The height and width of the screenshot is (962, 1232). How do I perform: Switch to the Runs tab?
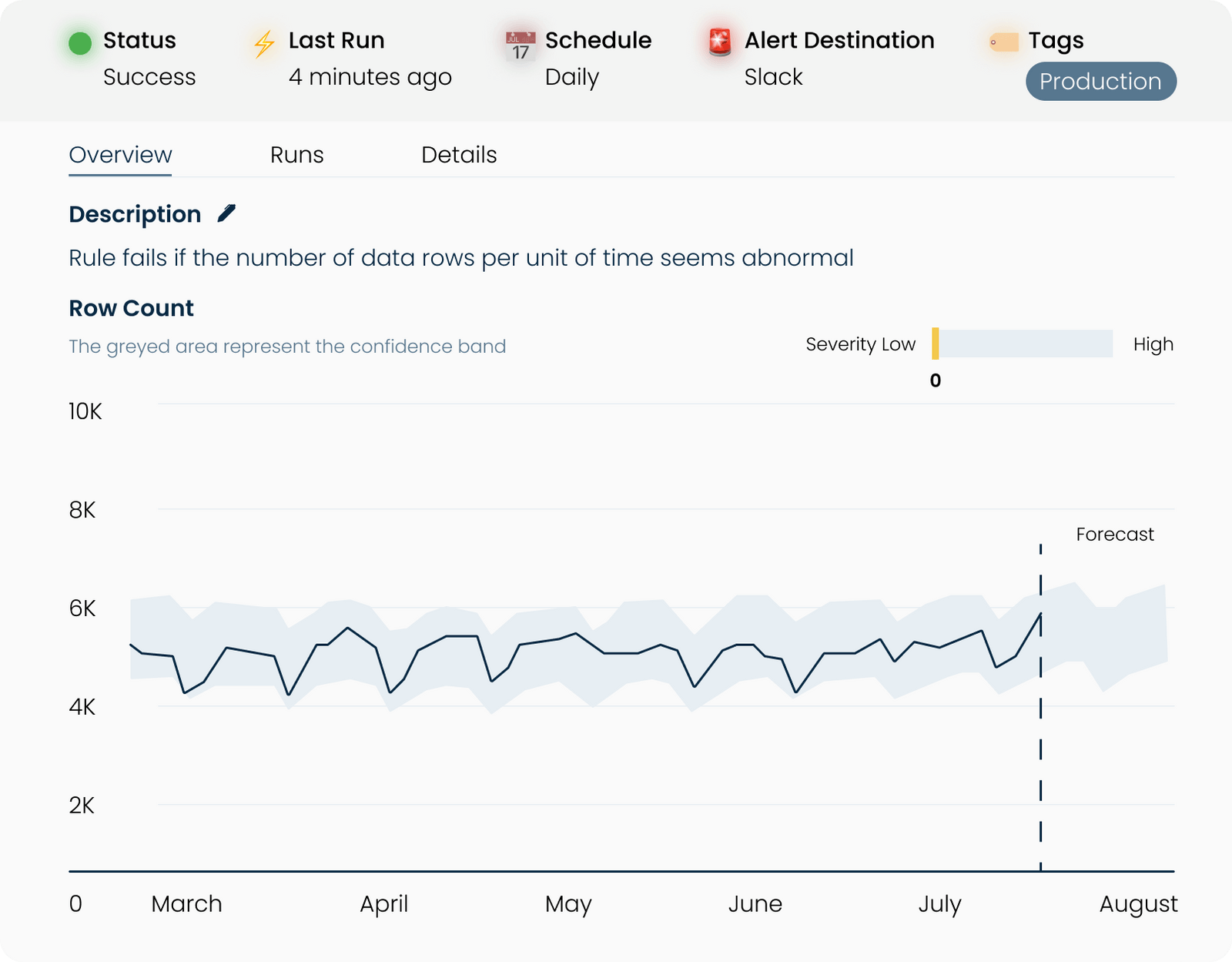click(x=296, y=155)
